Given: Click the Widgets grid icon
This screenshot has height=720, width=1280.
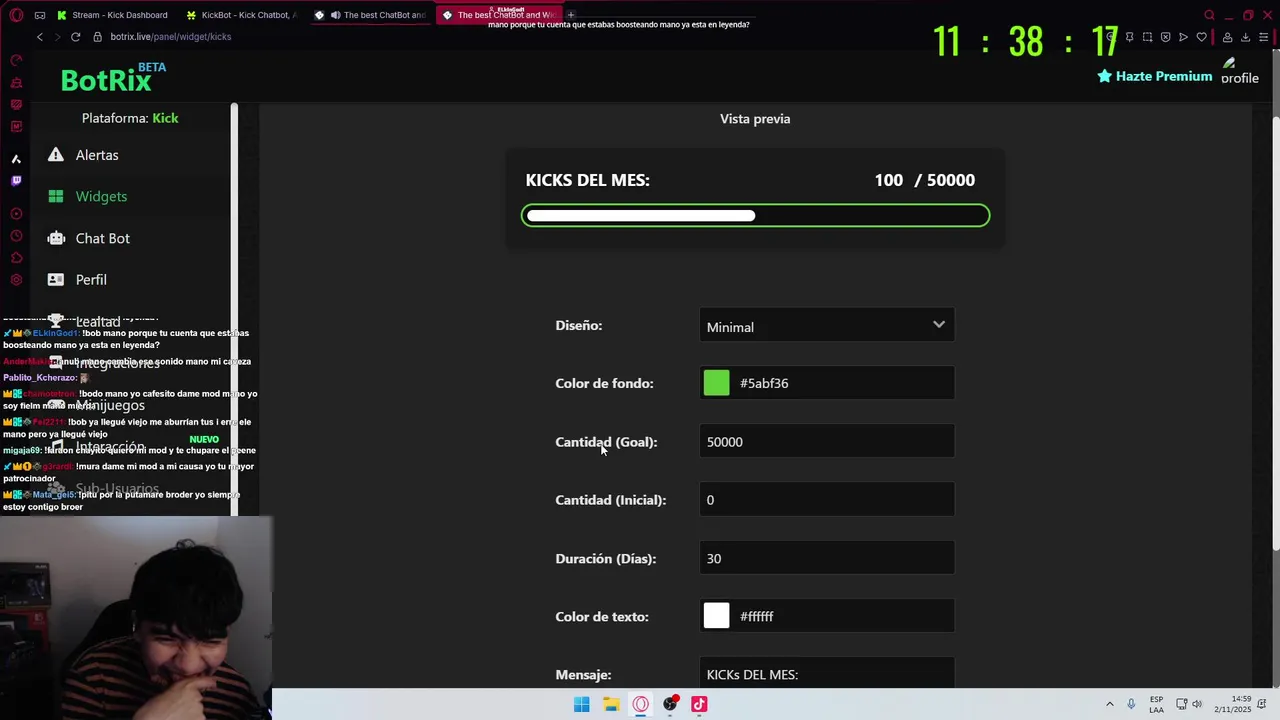Looking at the screenshot, I should [56, 196].
